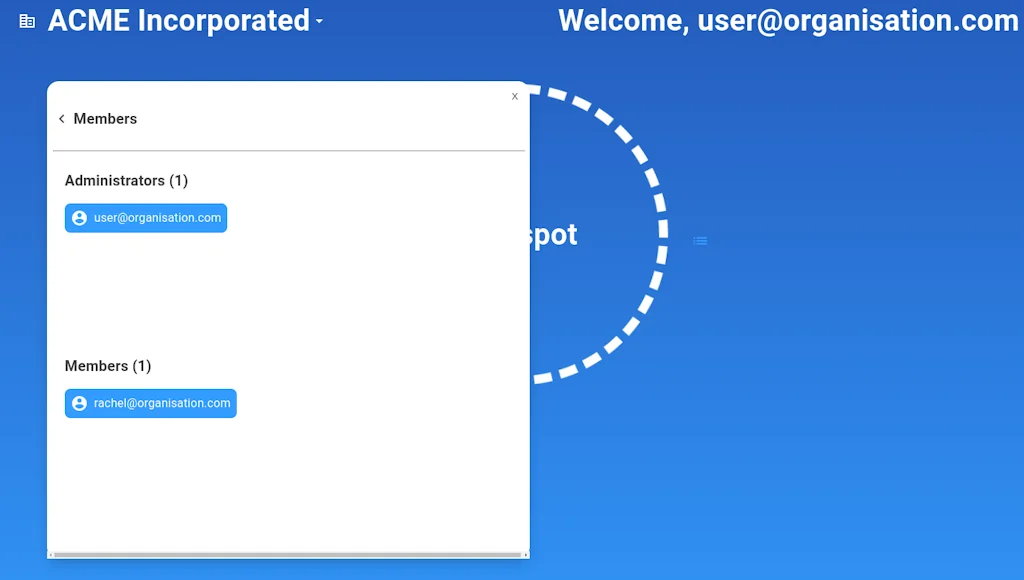
Task: Dismiss the Members panel with the X
Action: [x=515, y=96]
